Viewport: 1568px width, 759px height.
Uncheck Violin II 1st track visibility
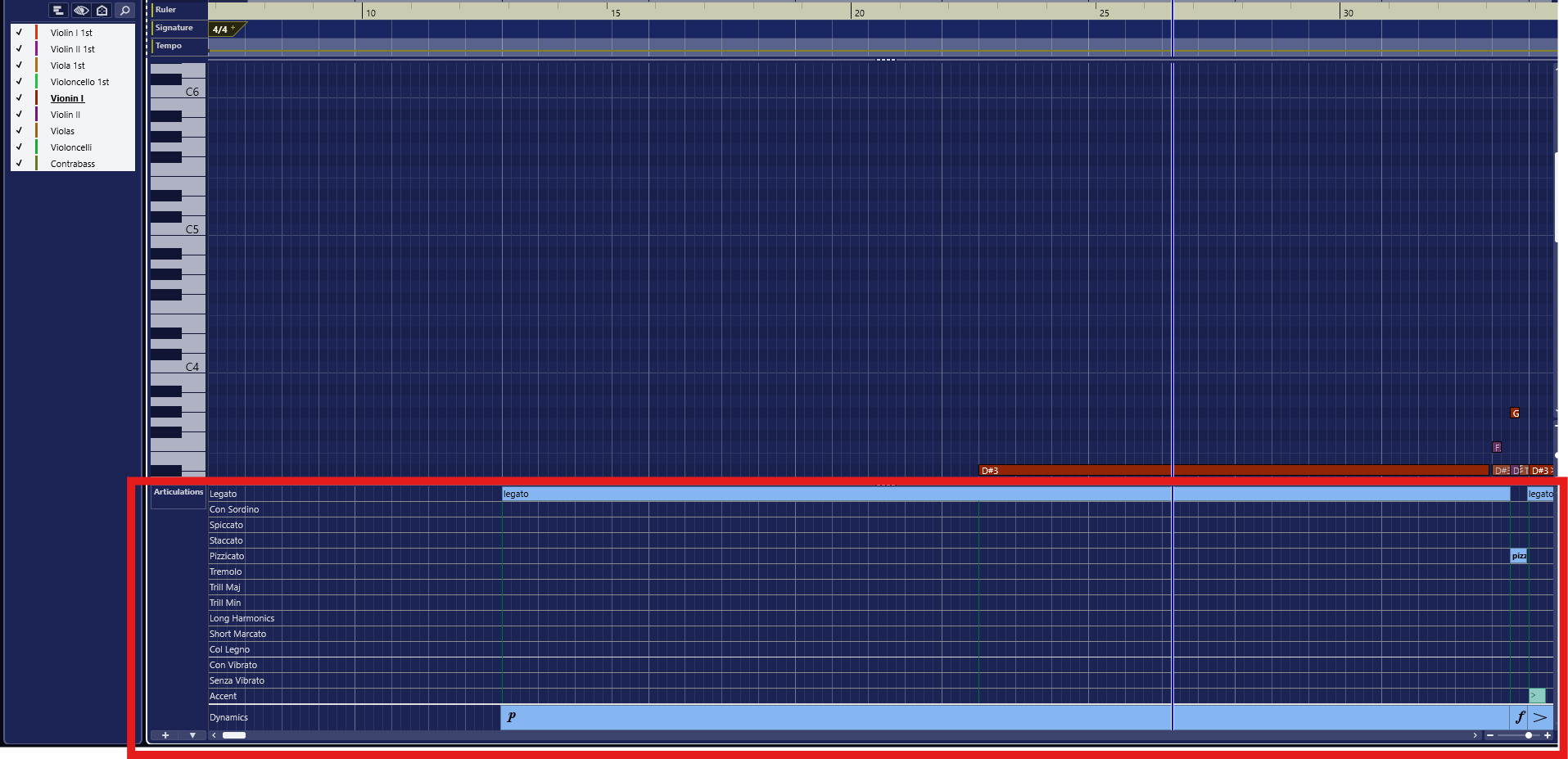click(19, 49)
